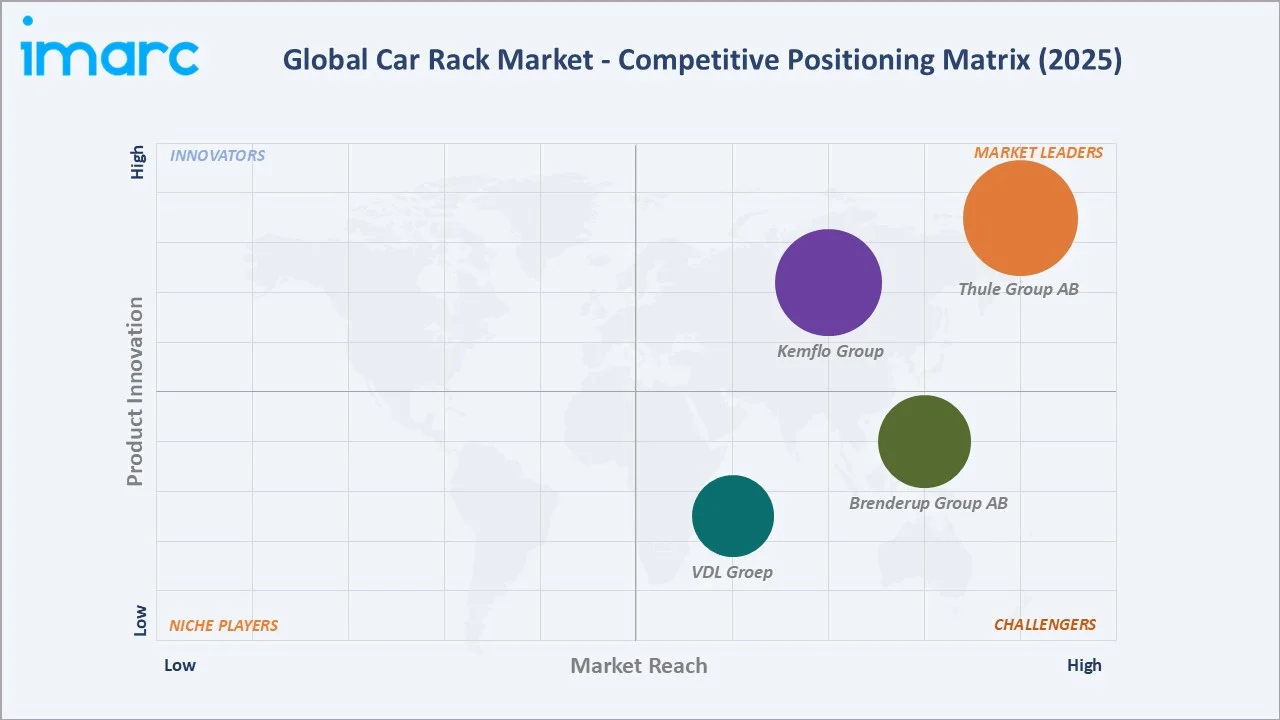This screenshot has width=1280, height=720.
Task: Select the teal VDL Groep bubble
Action: pos(733,516)
